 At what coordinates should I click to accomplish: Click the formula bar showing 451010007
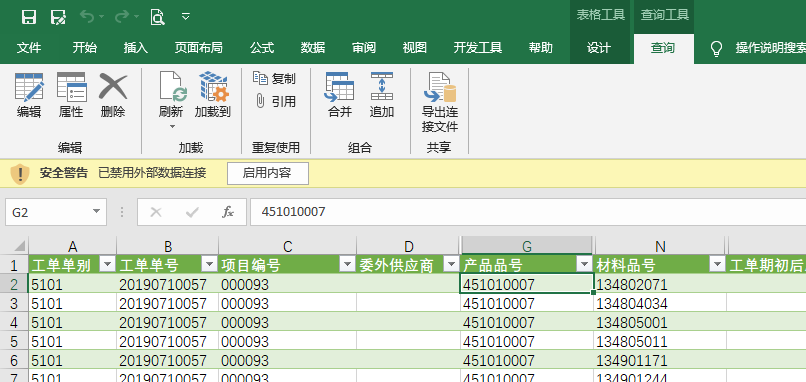528,212
